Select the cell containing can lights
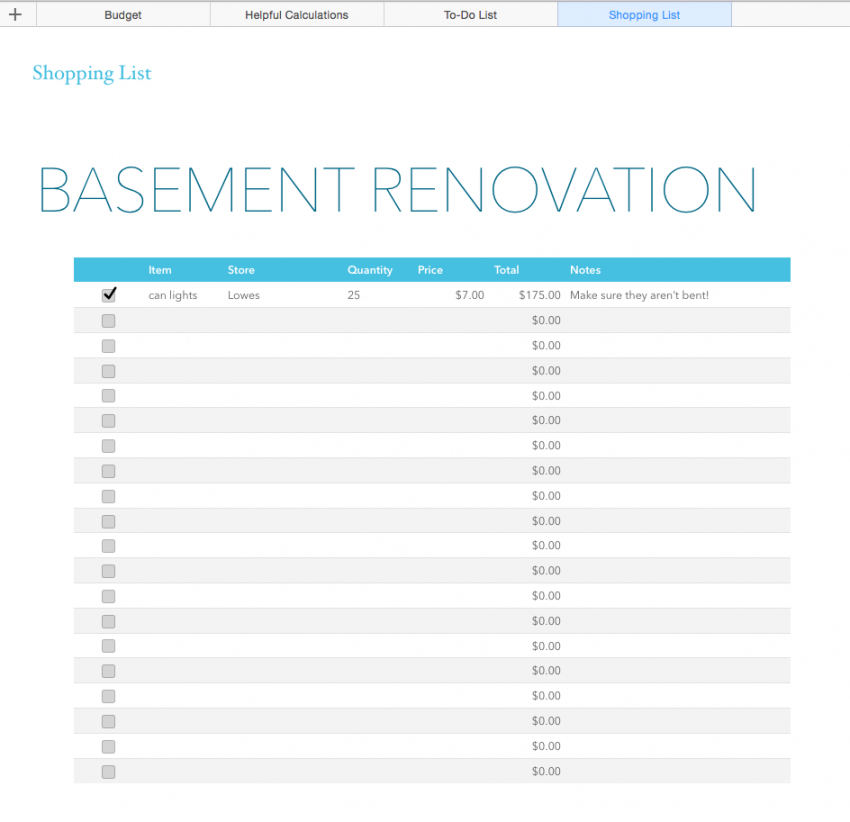850x822 pixels. 173,296
